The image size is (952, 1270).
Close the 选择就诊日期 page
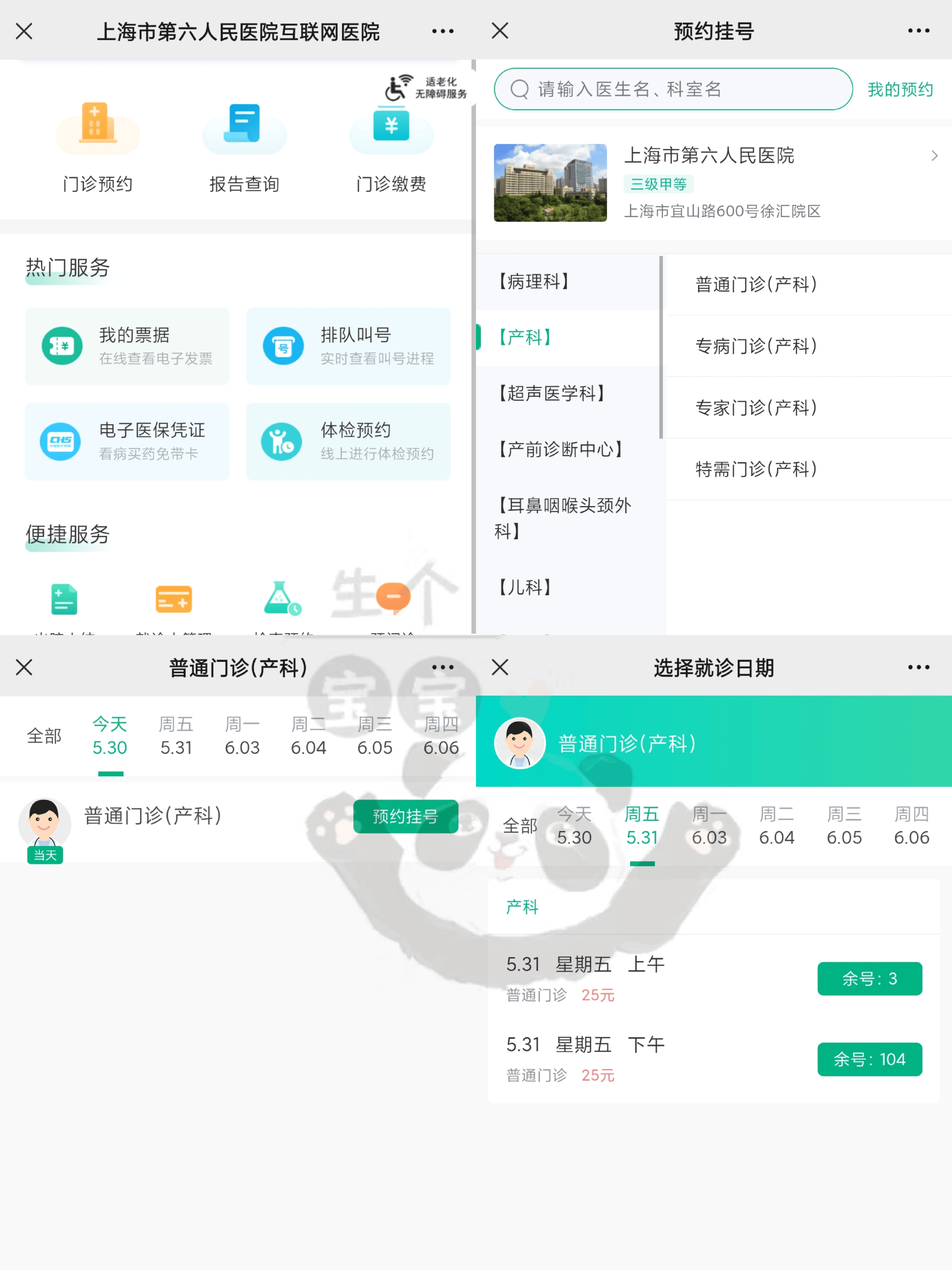pyautogui.click(x=500, y=667)
